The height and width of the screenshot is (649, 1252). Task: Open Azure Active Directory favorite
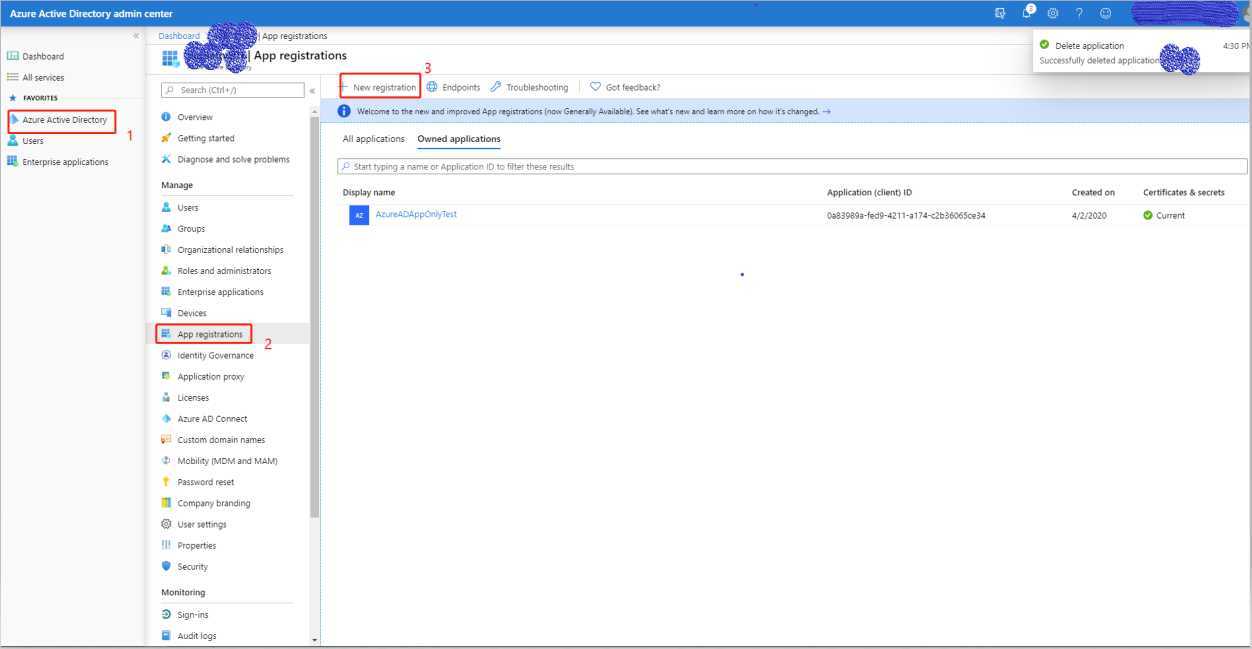pyautogui.click(x=64, y=120)
